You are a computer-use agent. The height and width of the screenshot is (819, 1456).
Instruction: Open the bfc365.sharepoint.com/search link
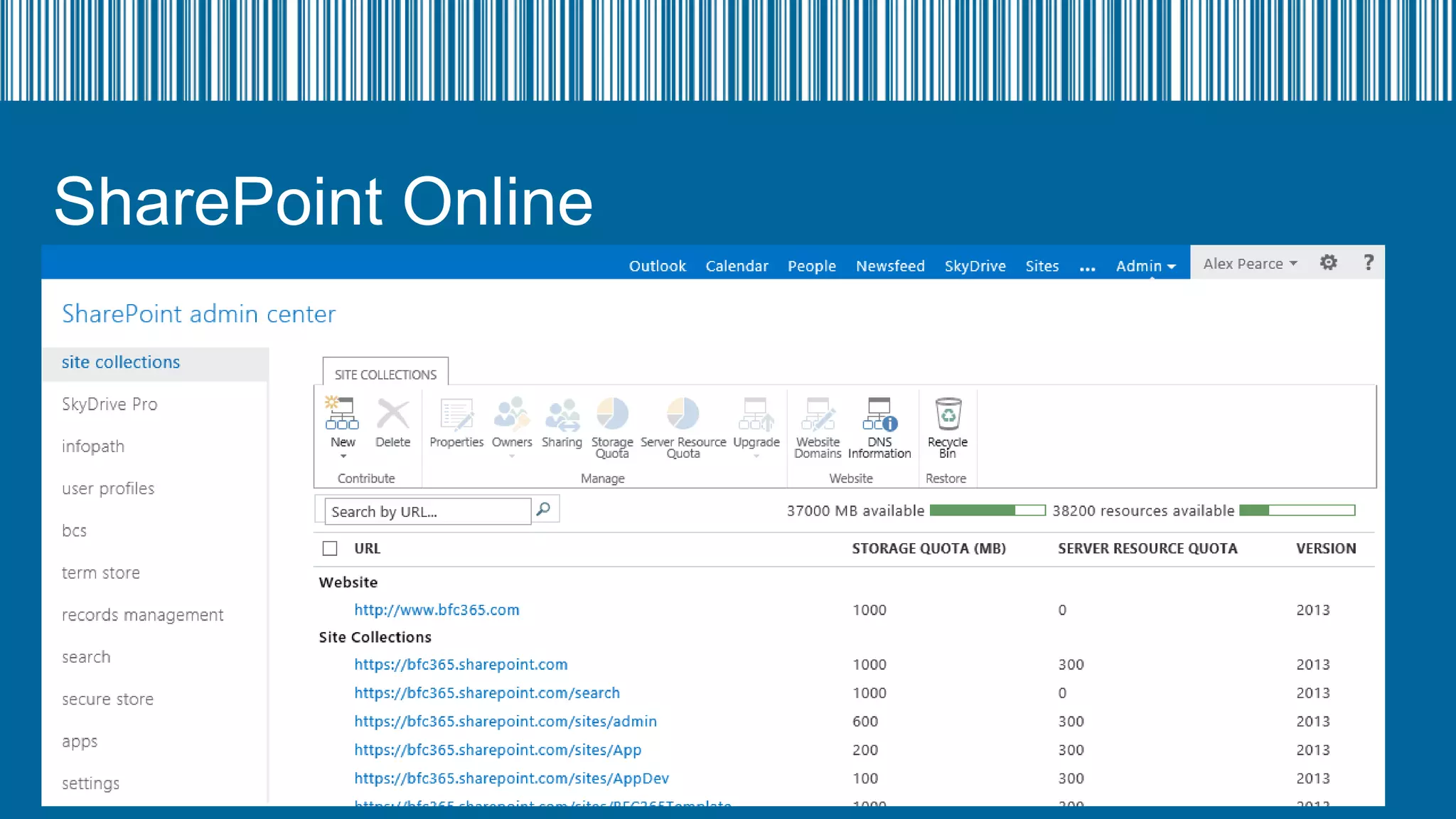[x=487, y=693]
